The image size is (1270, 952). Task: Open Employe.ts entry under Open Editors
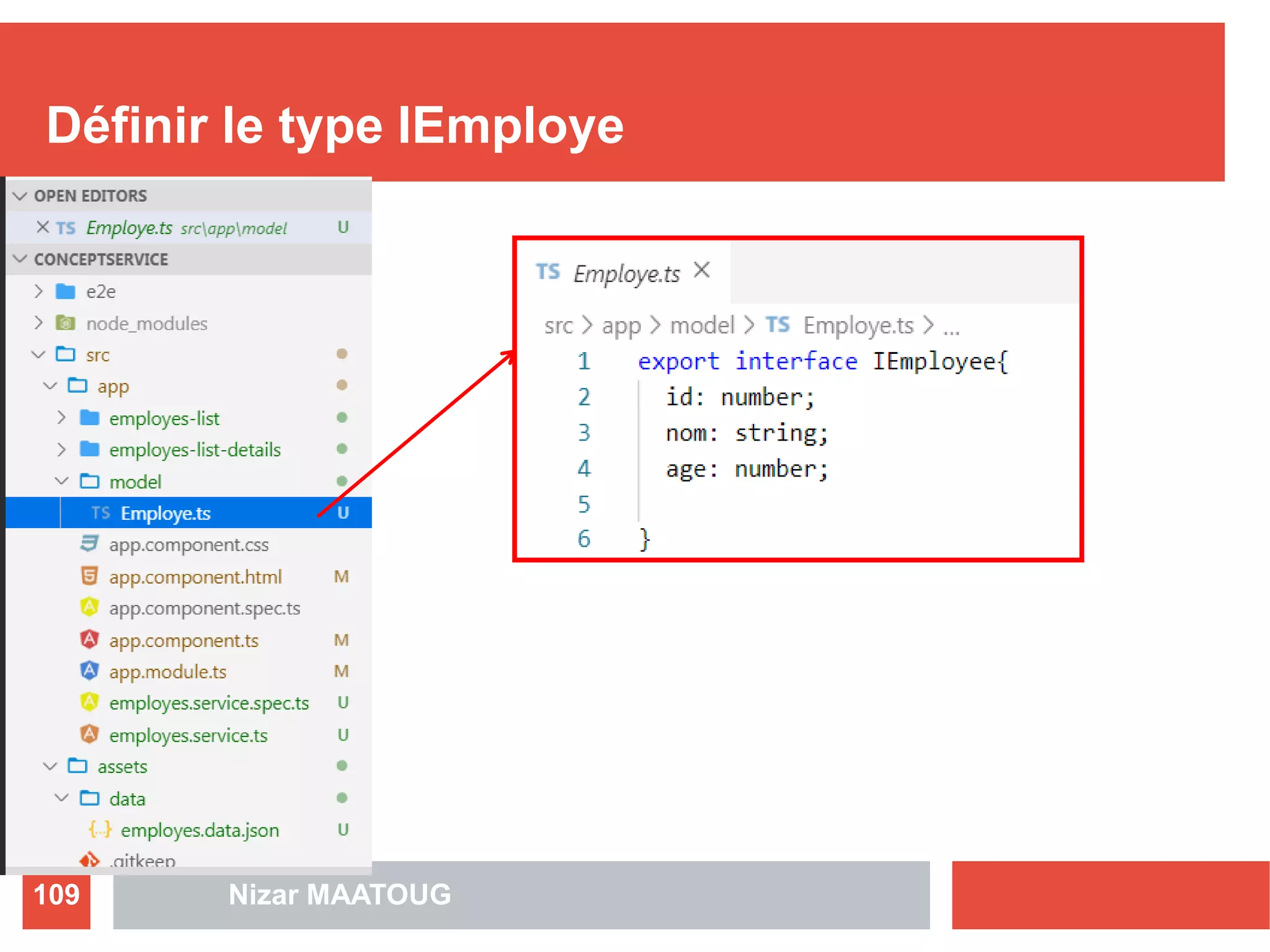point(189,227)
